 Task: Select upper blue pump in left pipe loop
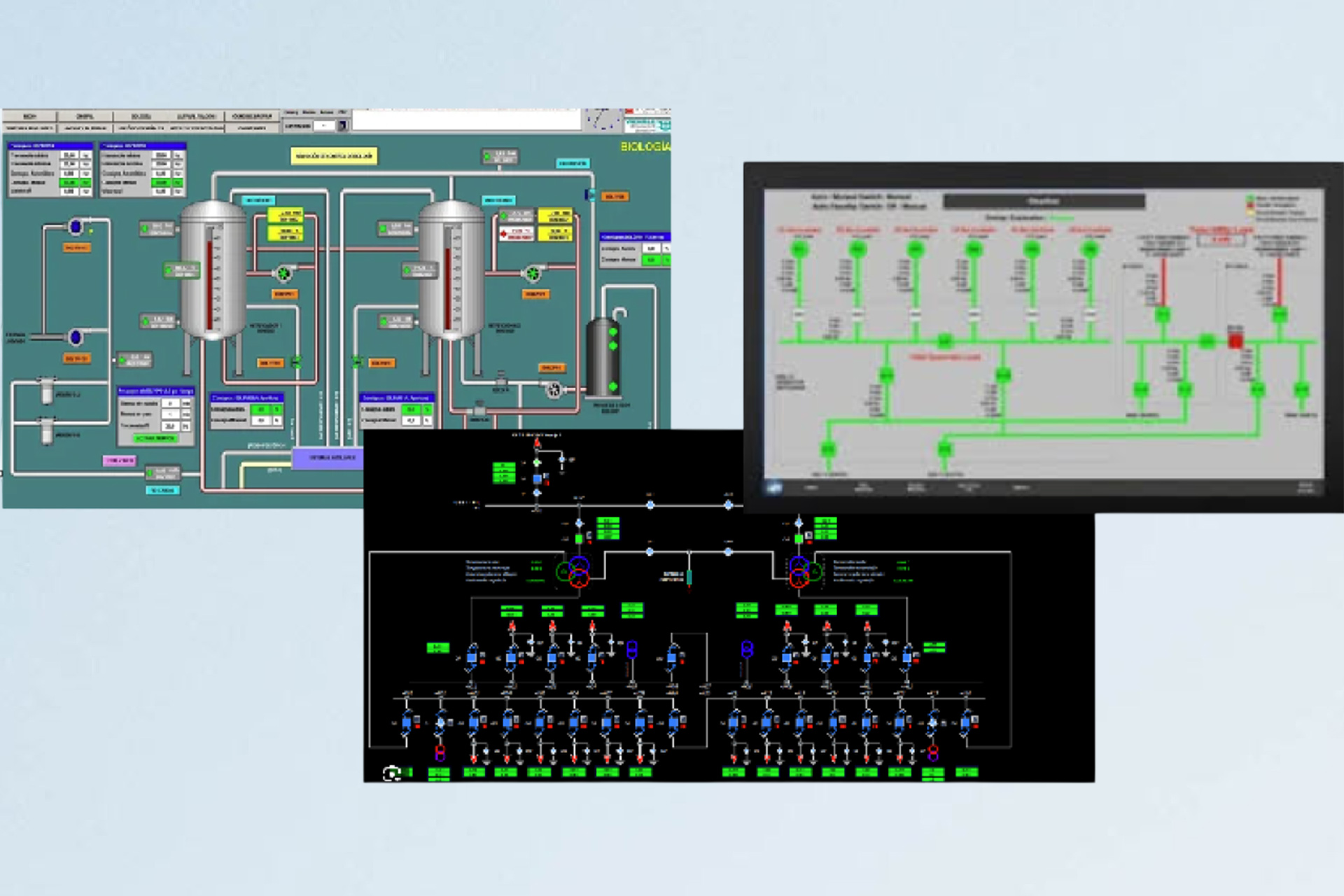pos(76,226)
